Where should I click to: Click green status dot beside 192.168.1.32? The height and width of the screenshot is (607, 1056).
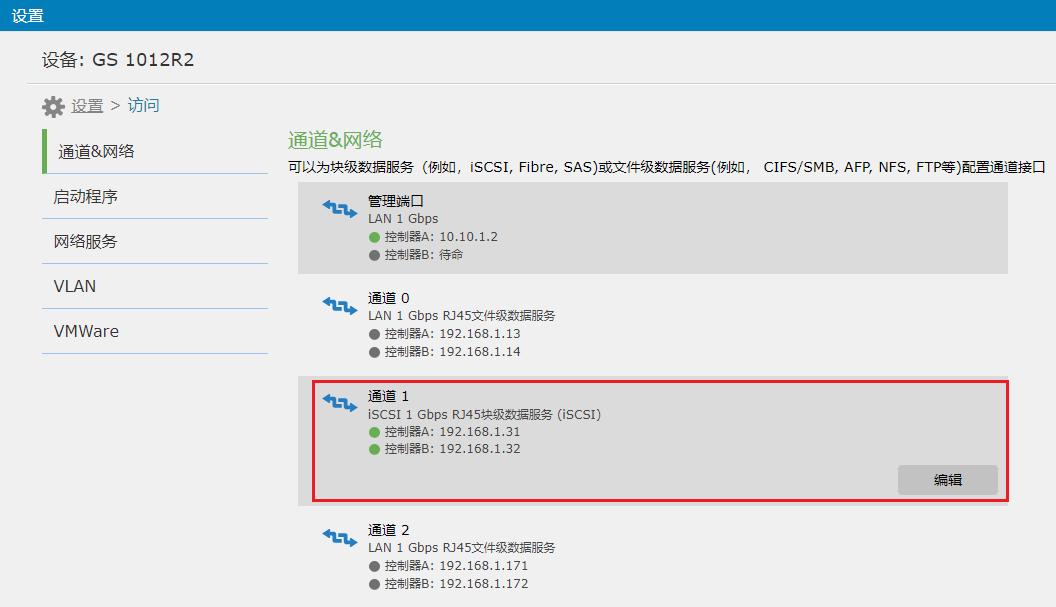(x=375, y=449)
